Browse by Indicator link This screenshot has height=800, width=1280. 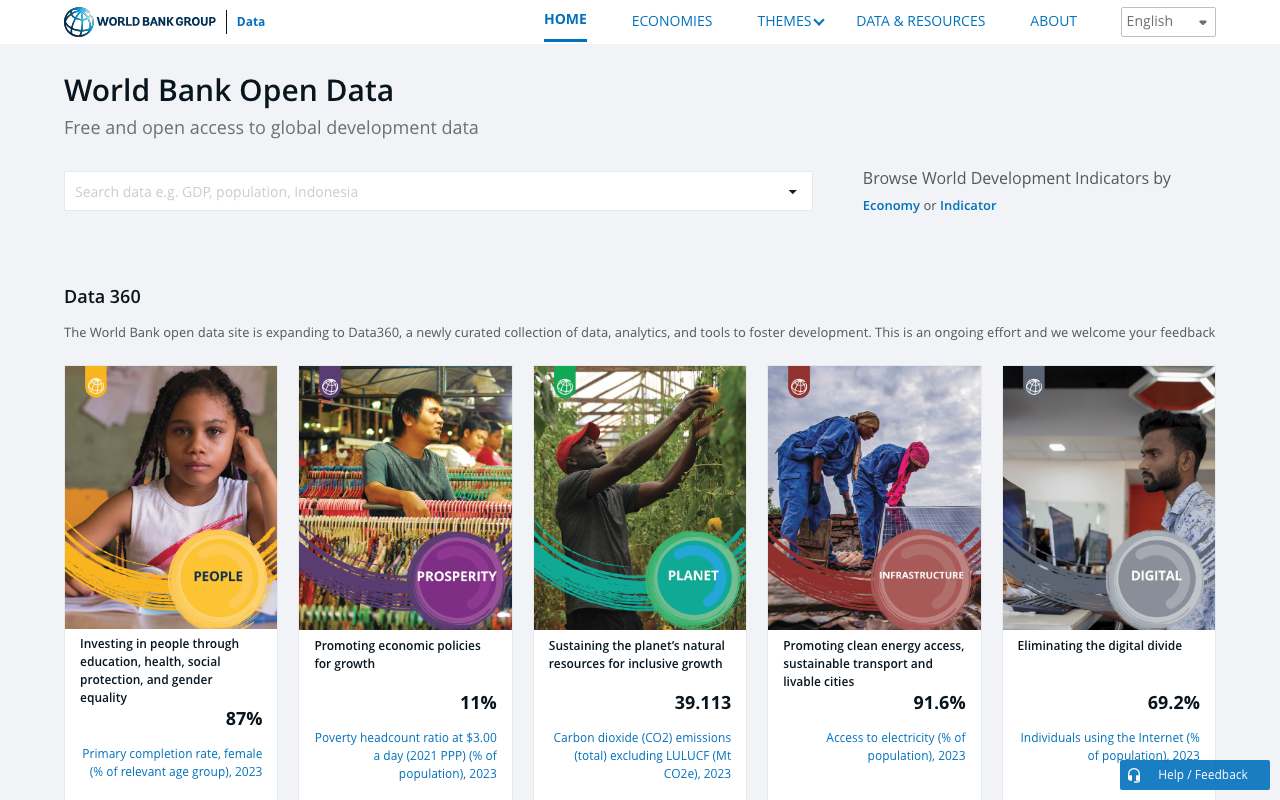[x=968, y=205]
